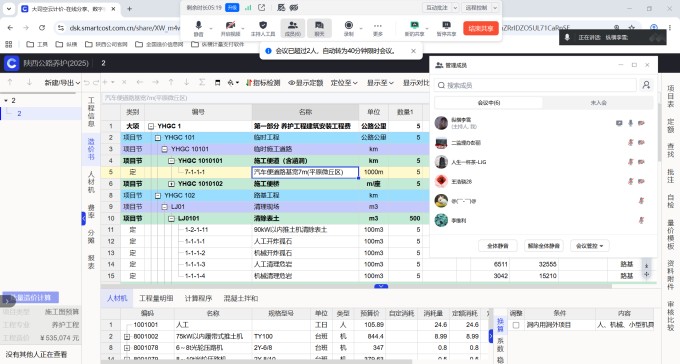Click the 全体静音 button
The height and width of the screenshot is (364, 680).
[x=497, y=246]
